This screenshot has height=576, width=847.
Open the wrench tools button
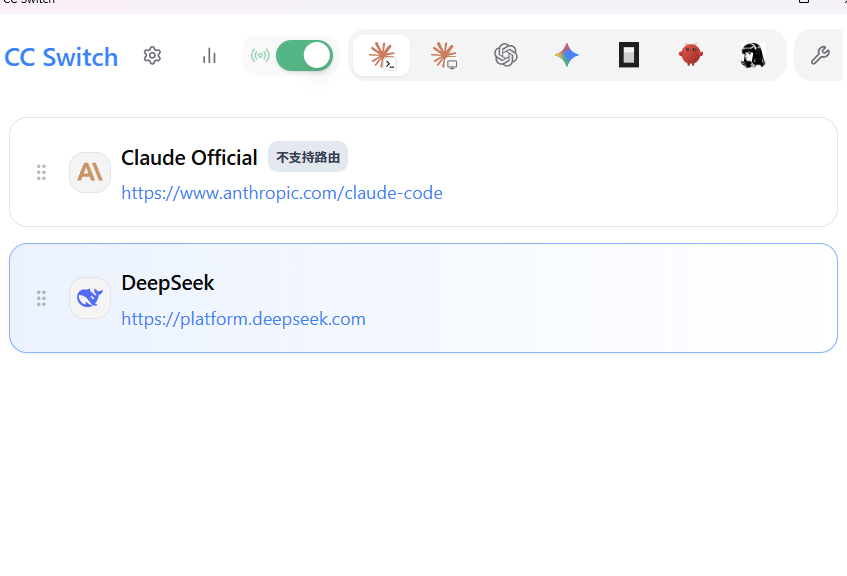coord(820,55)
